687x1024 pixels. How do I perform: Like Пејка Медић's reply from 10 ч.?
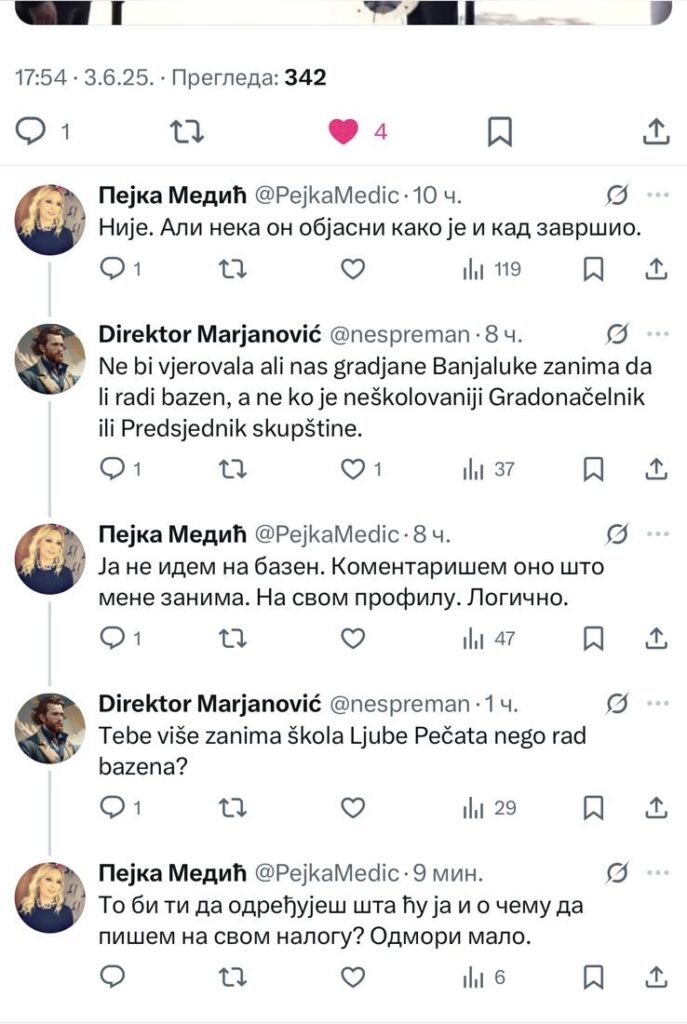pos(353,268)
